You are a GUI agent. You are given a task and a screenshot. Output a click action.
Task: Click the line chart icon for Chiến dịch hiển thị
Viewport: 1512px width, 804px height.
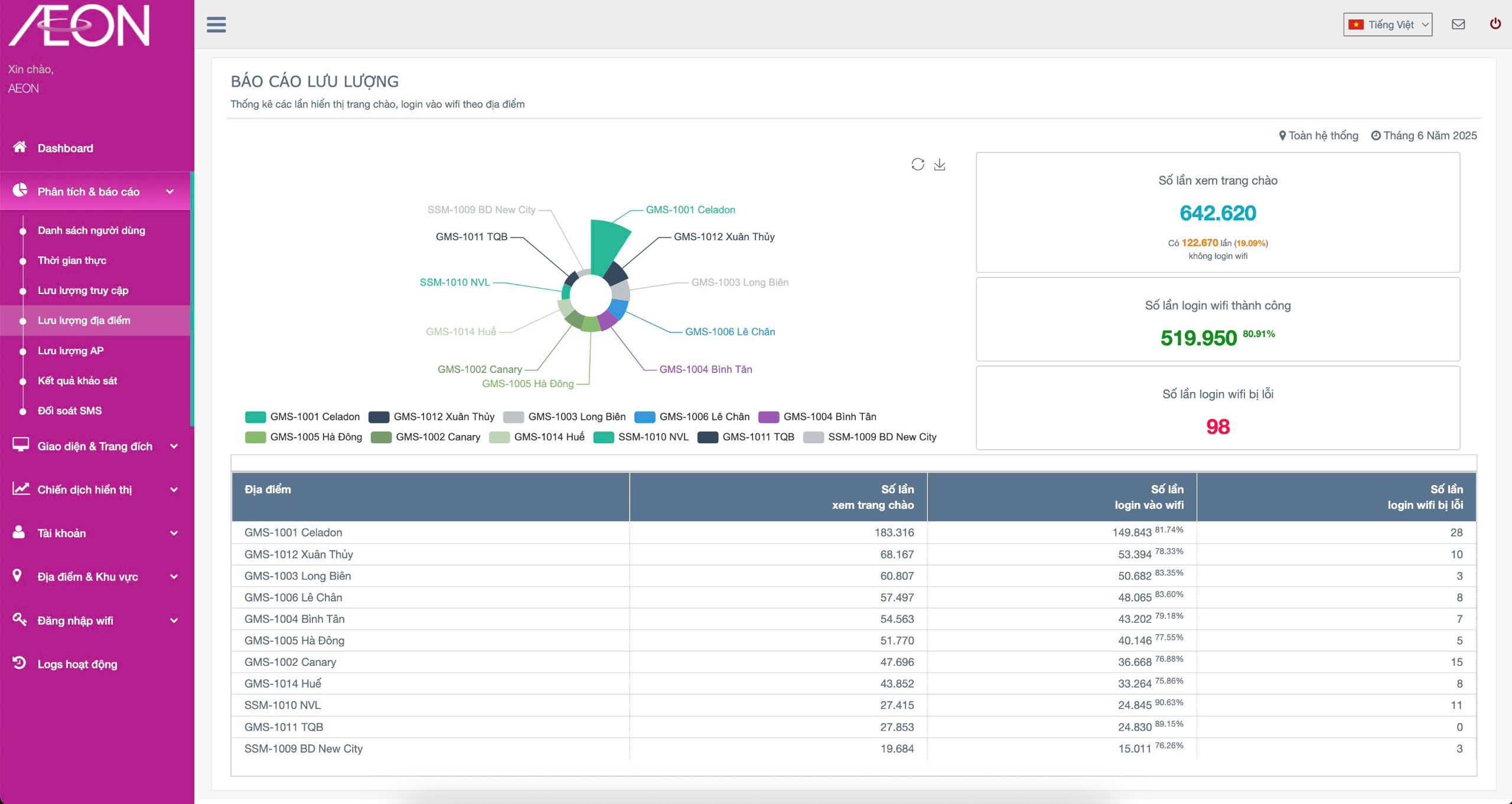click(x=21, y=489)
